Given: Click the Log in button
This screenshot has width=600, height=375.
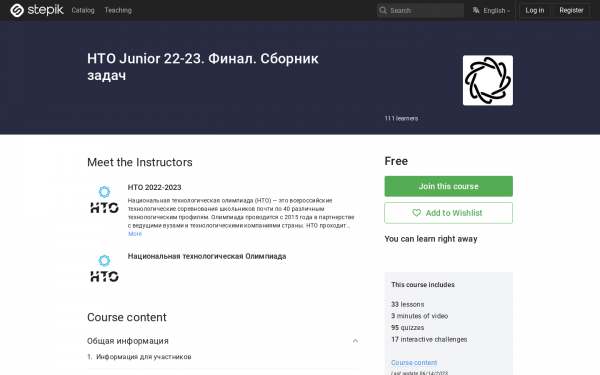Looking at the screenshot, I should [x=535, y=10].
